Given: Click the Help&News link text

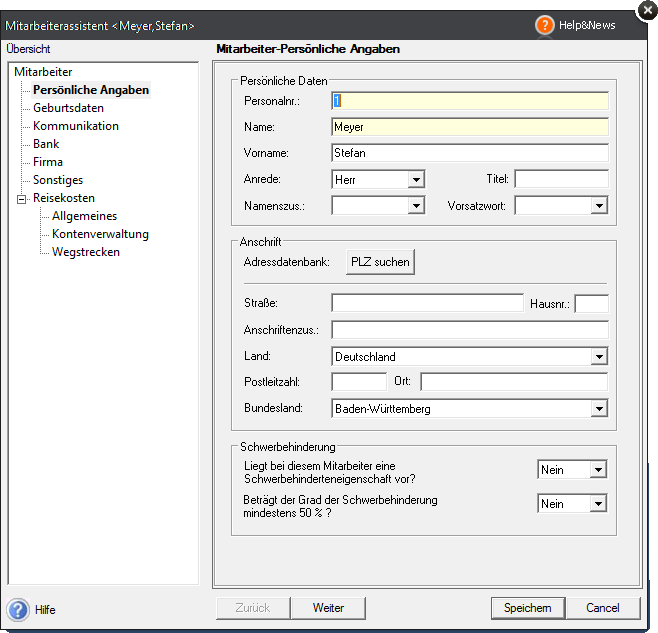Looking at the screenshot, I should pos(587,25).
